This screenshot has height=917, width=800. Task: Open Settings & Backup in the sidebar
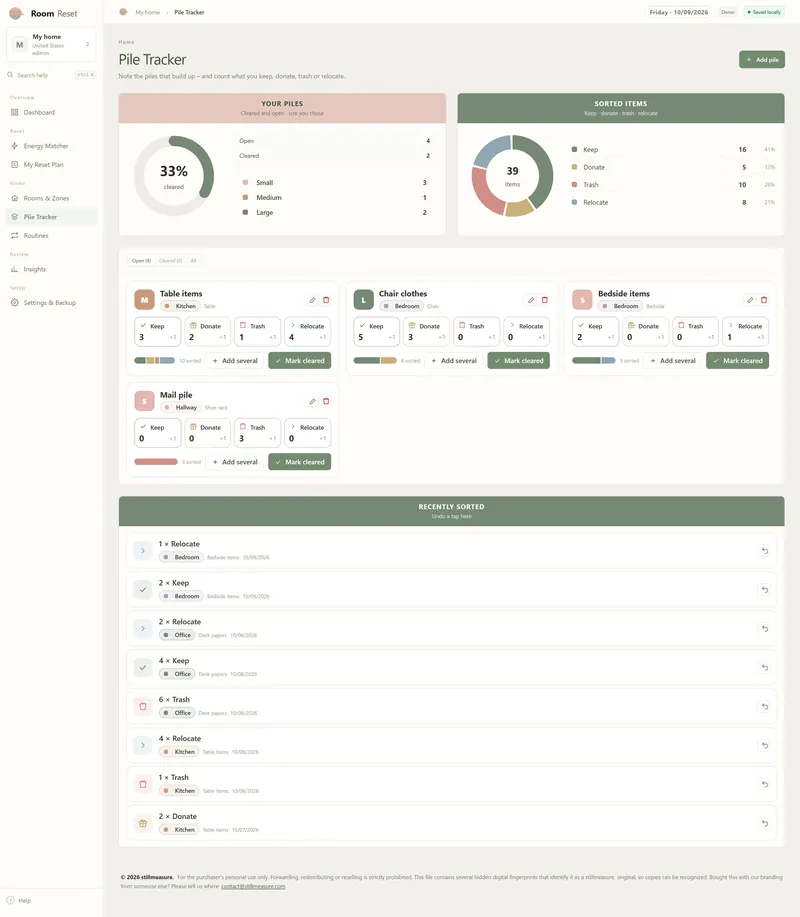(51, 303)
